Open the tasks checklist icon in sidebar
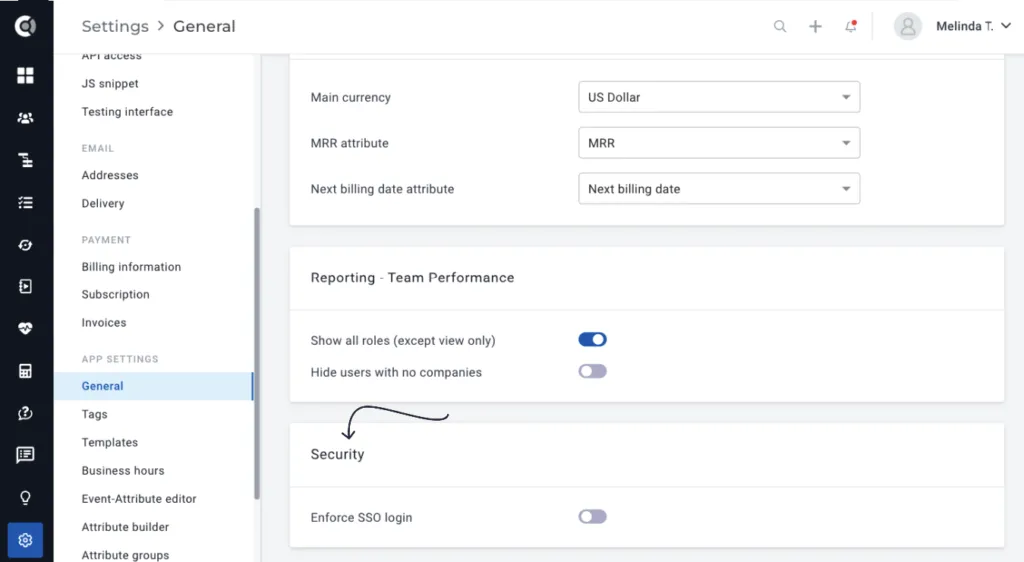 tap(25, 202)
